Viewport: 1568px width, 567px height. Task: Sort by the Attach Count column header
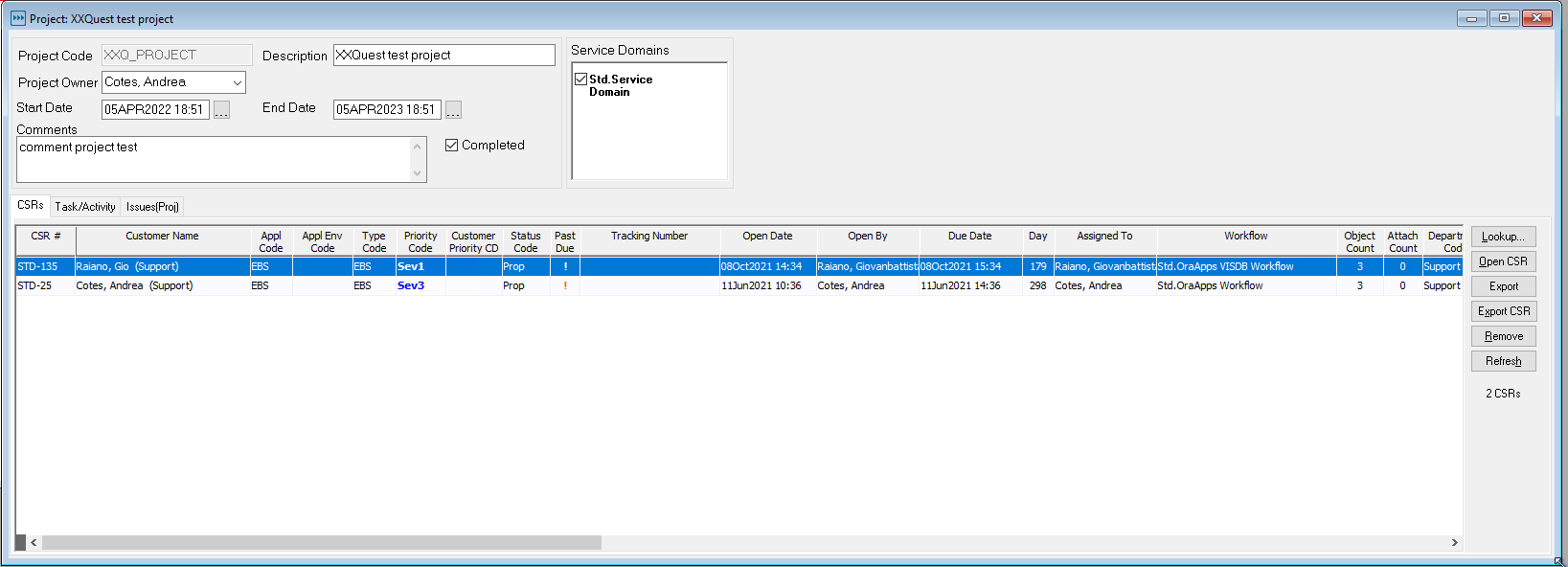(x=1403, y=241)
